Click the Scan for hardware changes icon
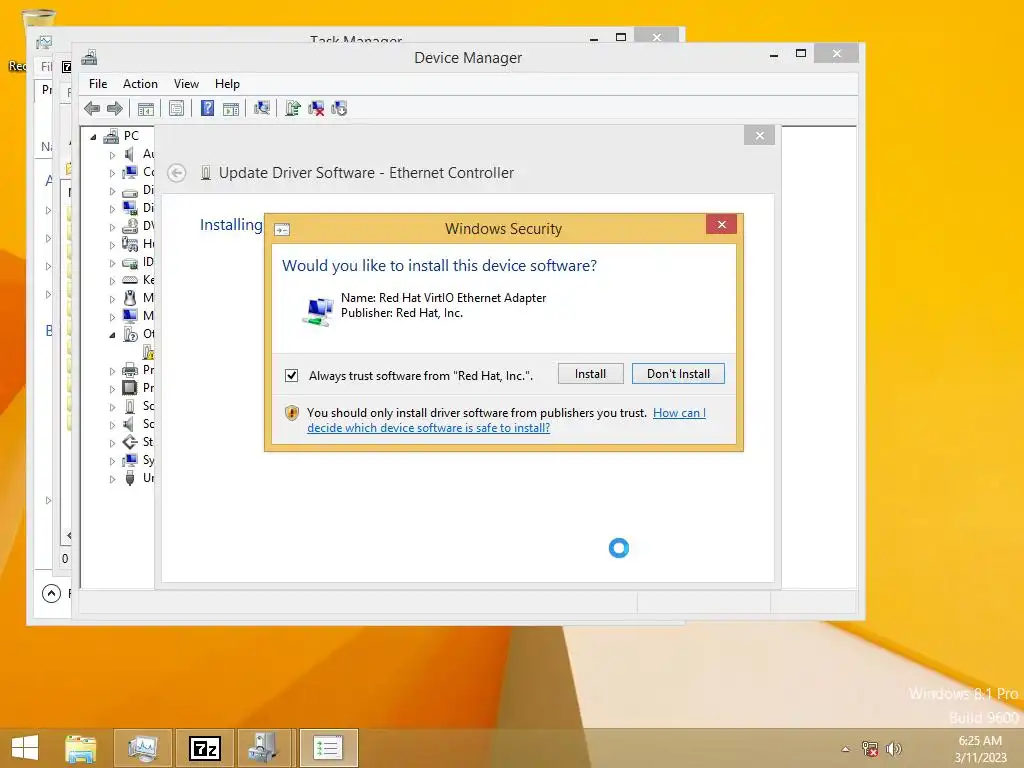This screenshot has height=768, width=1024. 262,108
